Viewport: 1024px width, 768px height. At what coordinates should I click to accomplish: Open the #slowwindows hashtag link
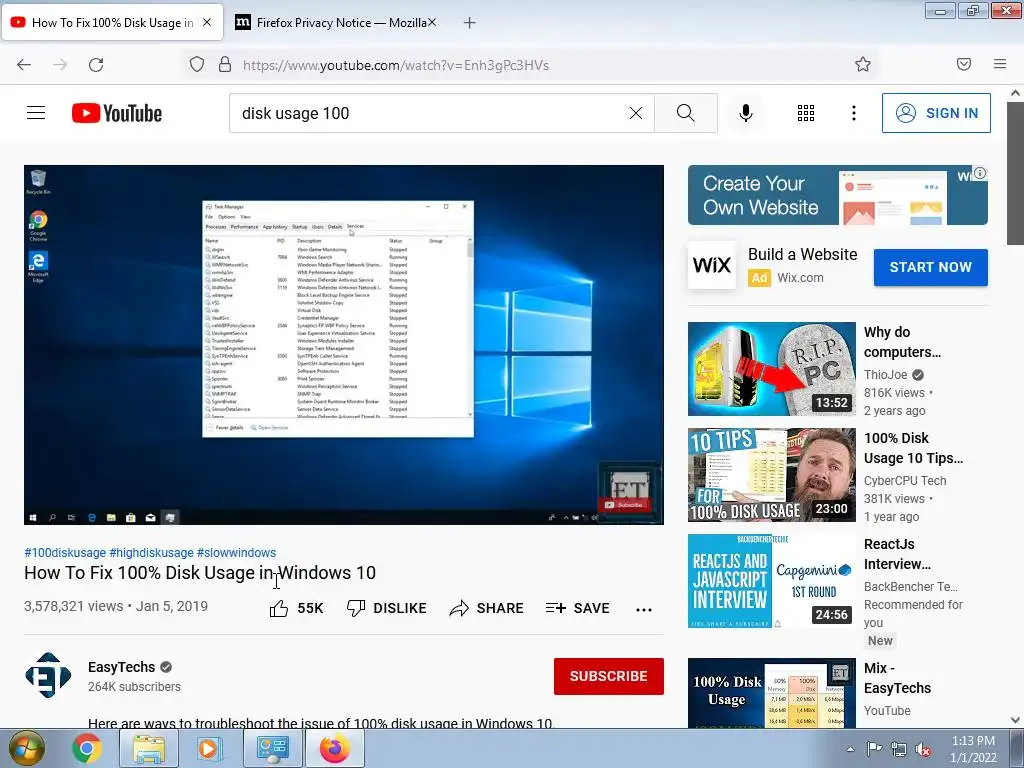[236, 552]
